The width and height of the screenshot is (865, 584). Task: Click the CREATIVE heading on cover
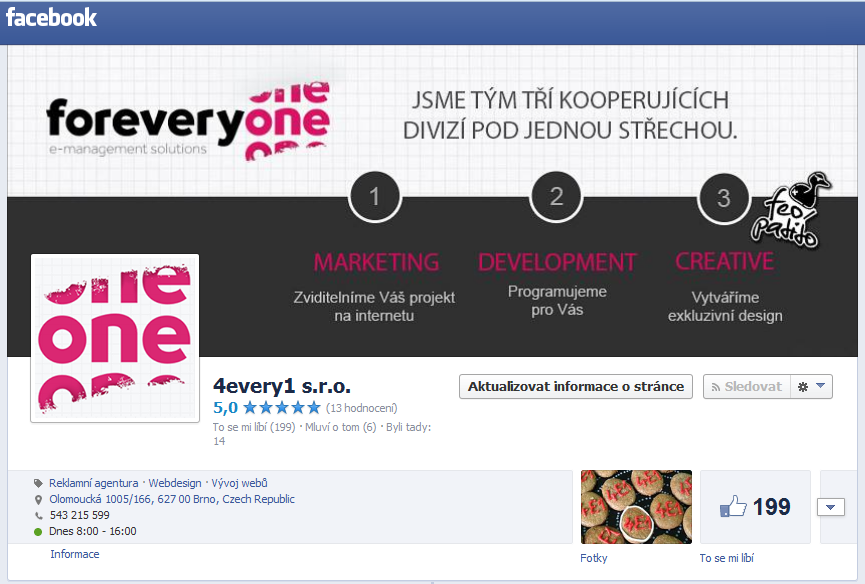pos(724,261)
